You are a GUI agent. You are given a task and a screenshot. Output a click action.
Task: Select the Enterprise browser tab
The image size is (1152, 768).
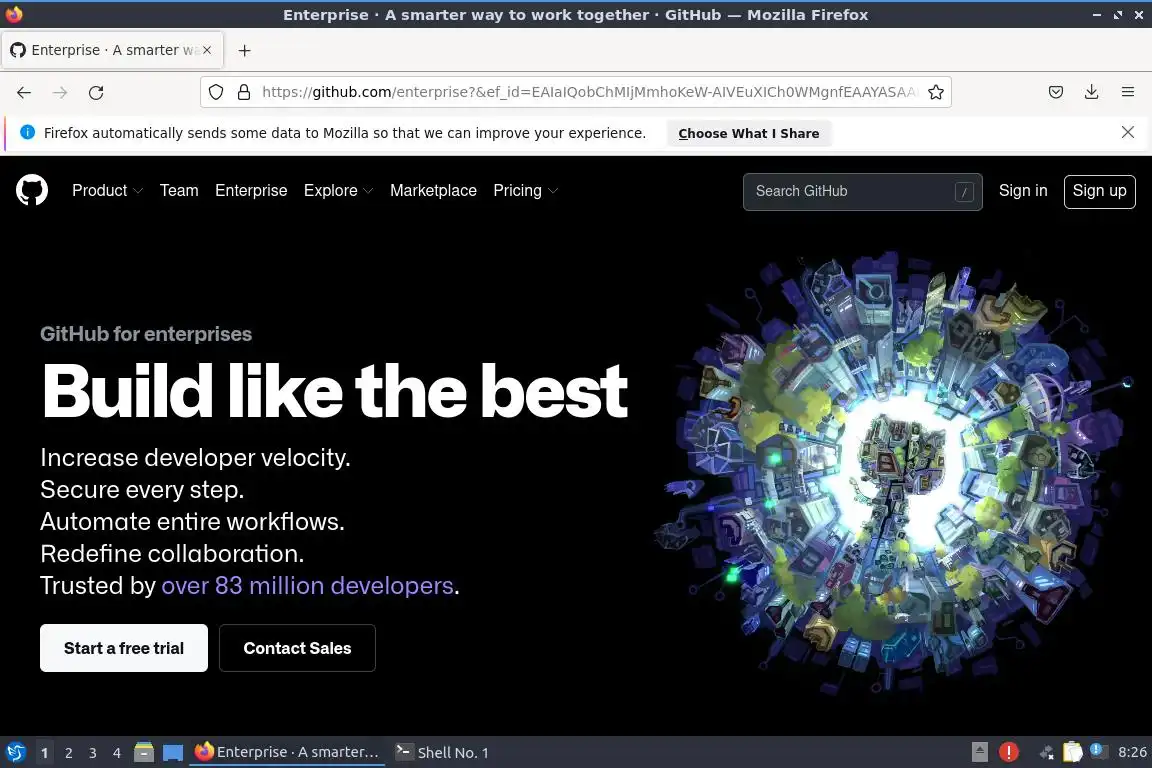(112, 50)
